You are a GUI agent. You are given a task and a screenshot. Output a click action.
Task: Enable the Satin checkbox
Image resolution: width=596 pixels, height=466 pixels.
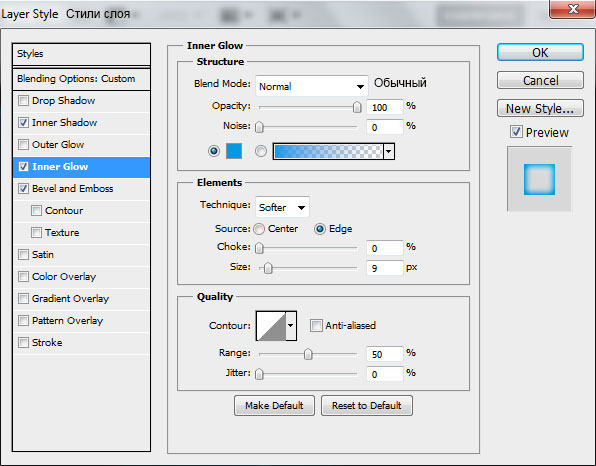coord(24,255)
